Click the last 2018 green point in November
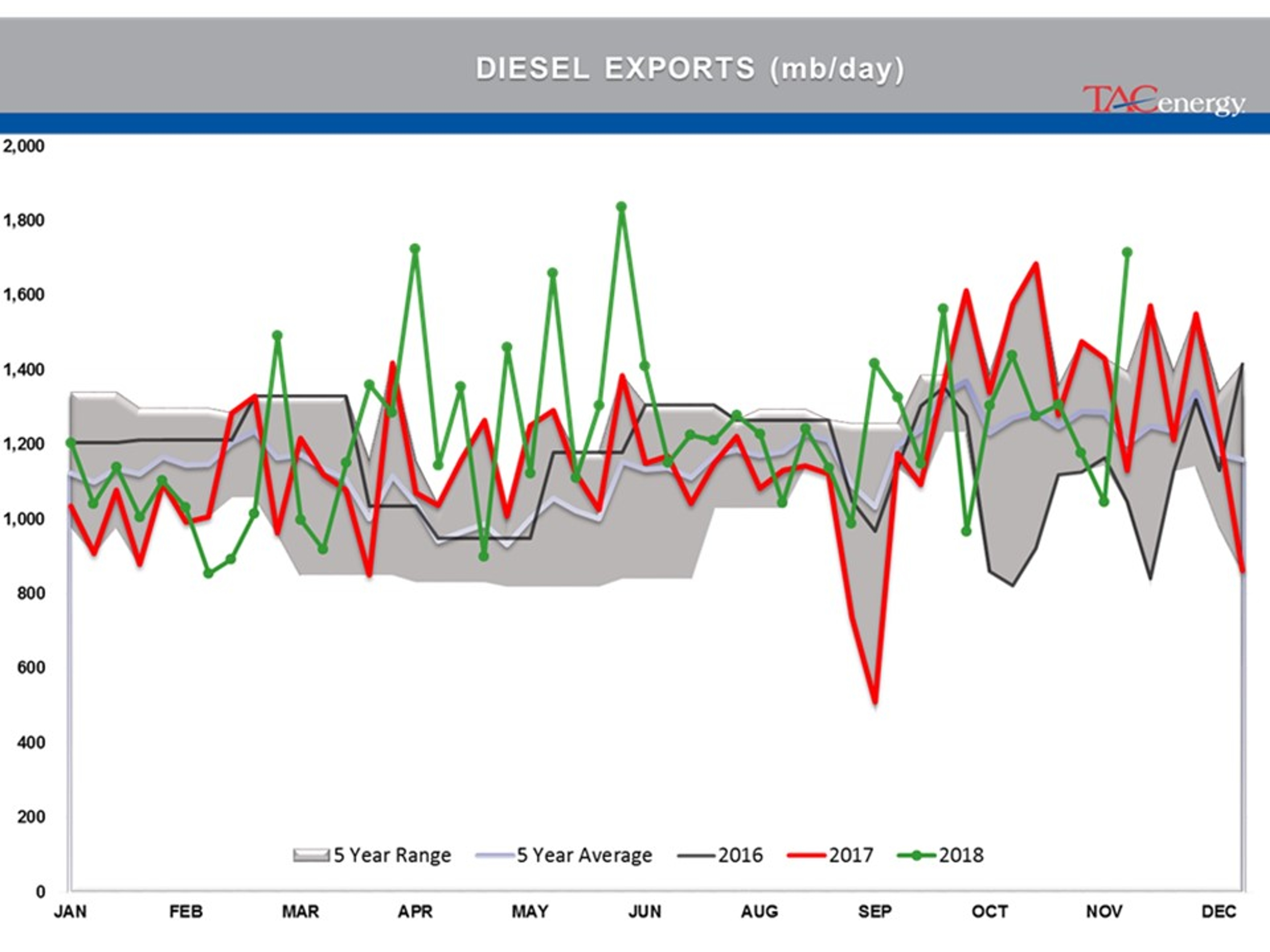1270x952 pixels. (1126, 252)
